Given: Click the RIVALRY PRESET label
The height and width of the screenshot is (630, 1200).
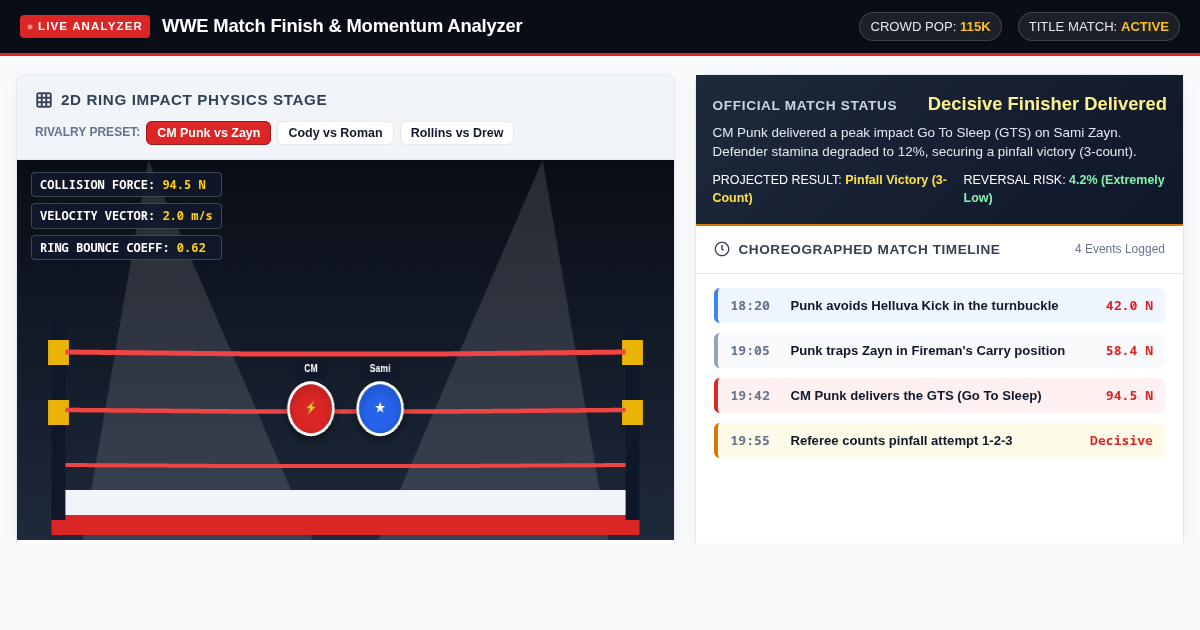Looking at the screenshot, I should coord(87,132).
